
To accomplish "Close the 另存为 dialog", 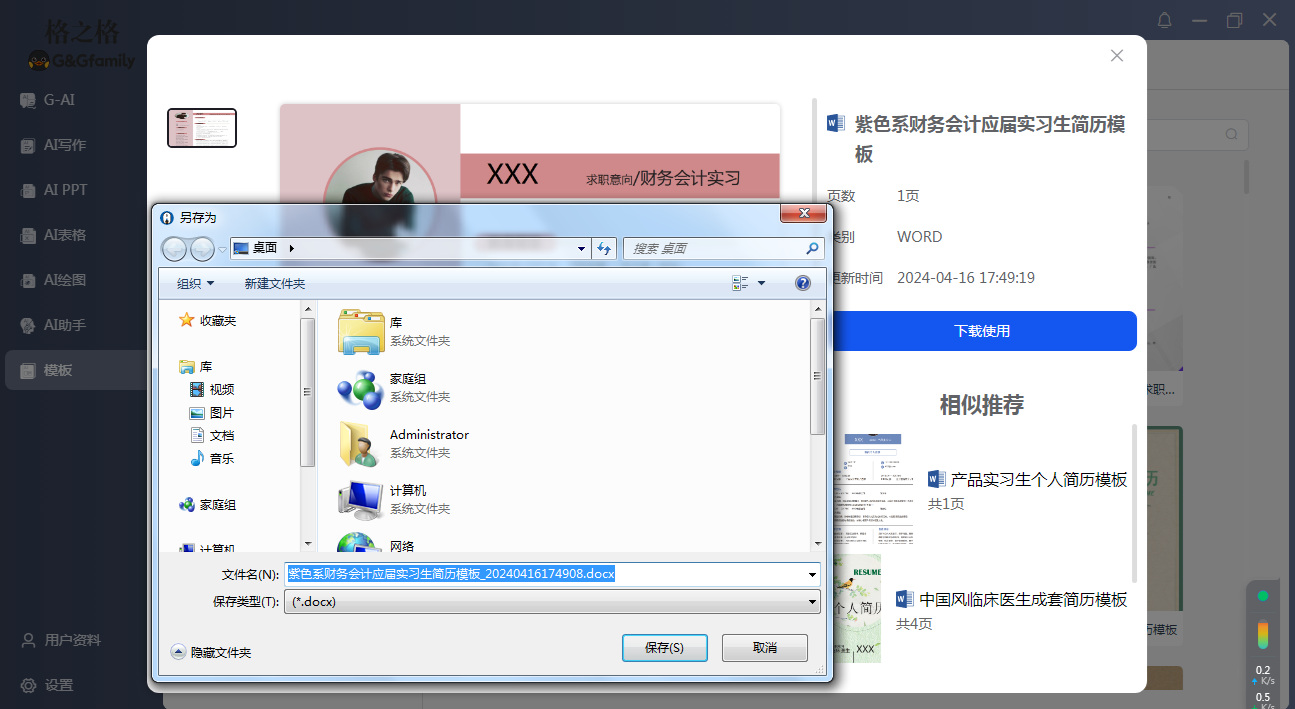I will point(803,214).
